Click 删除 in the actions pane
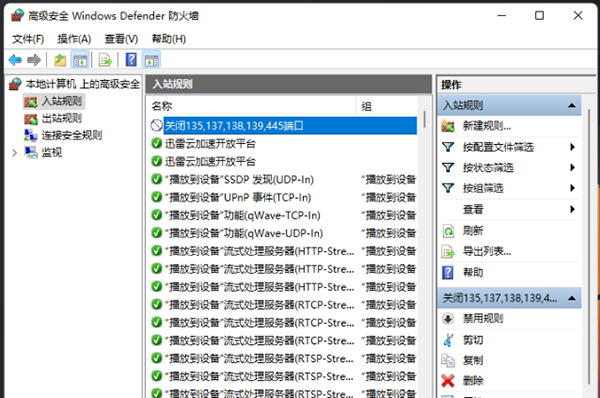Viewport: 600px width, 398px height. [473, 381]
